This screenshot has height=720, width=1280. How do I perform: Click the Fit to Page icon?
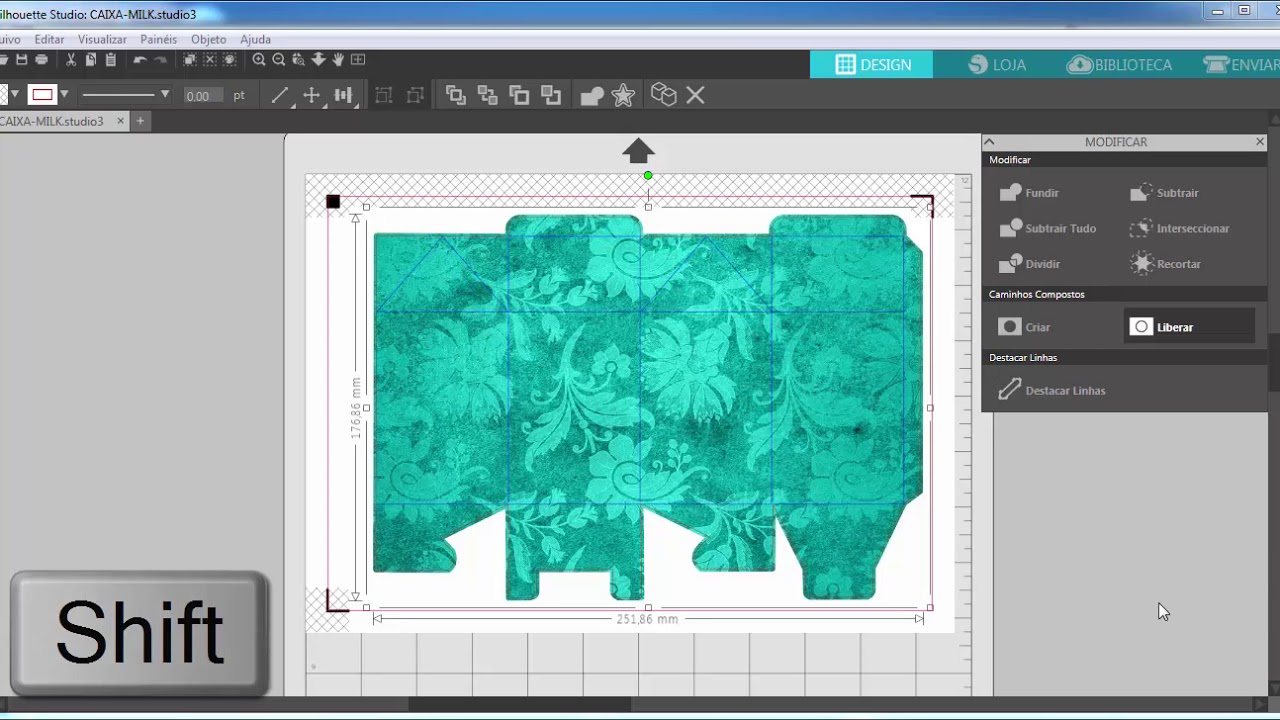click(358, 60)
